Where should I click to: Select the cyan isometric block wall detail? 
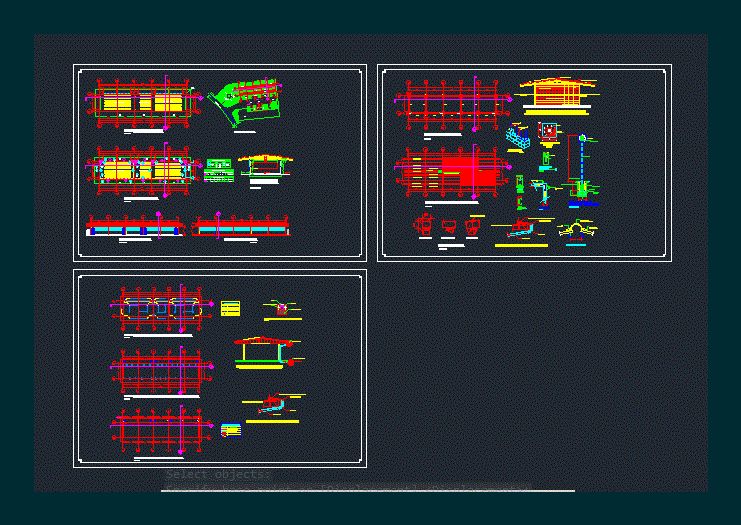click(518, 137)
